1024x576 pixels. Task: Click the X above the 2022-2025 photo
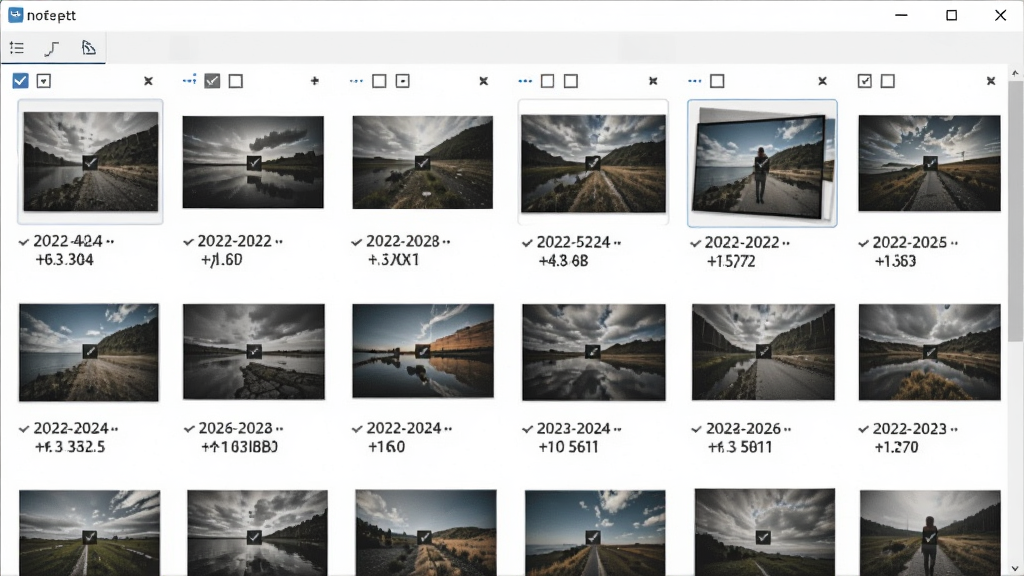[991, 81]
